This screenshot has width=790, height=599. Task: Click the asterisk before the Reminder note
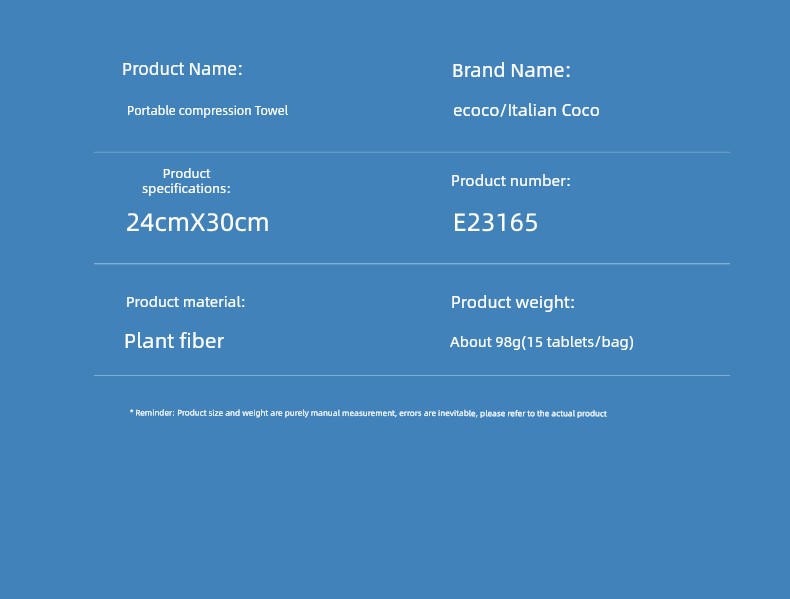131,412
